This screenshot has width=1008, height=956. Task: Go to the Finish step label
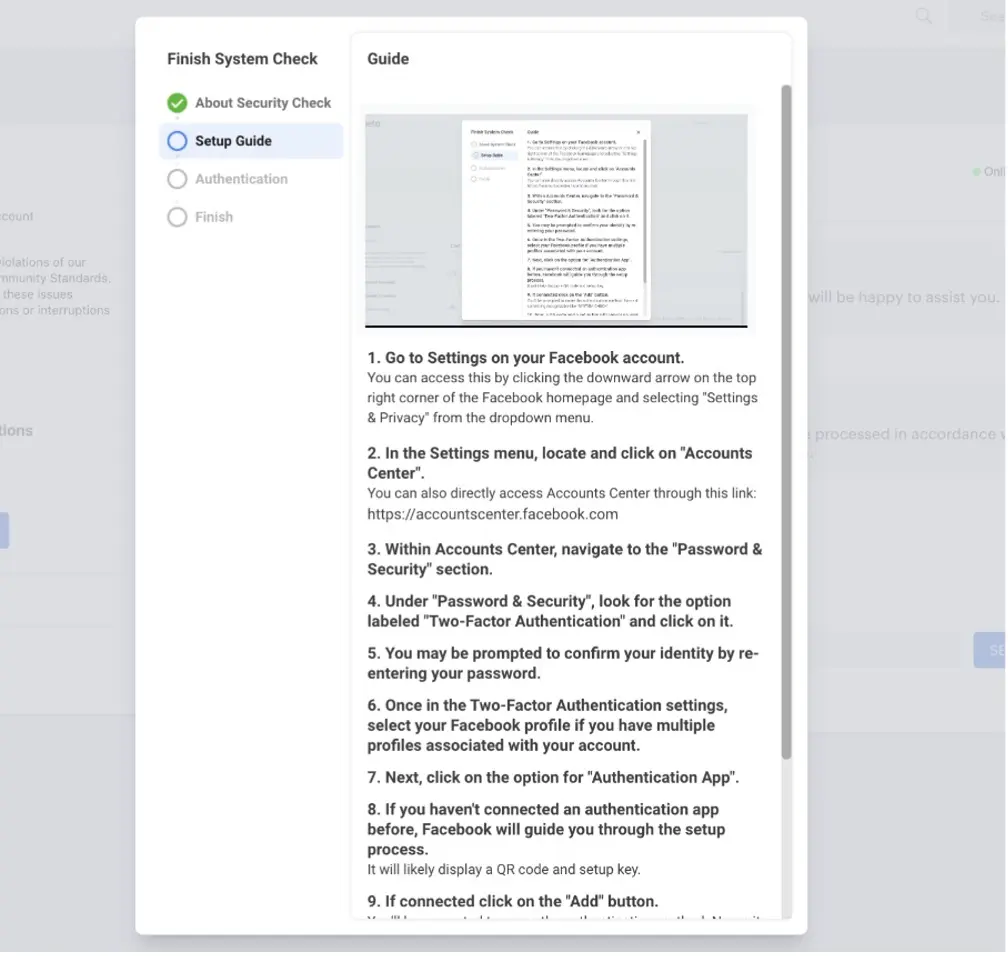(x=214, y=217)
